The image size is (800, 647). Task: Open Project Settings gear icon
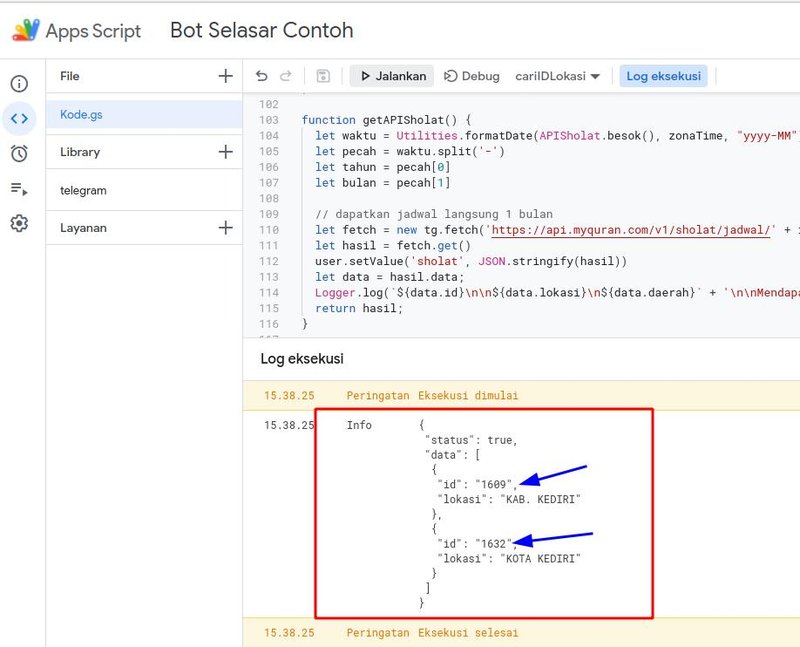point(19,223)
